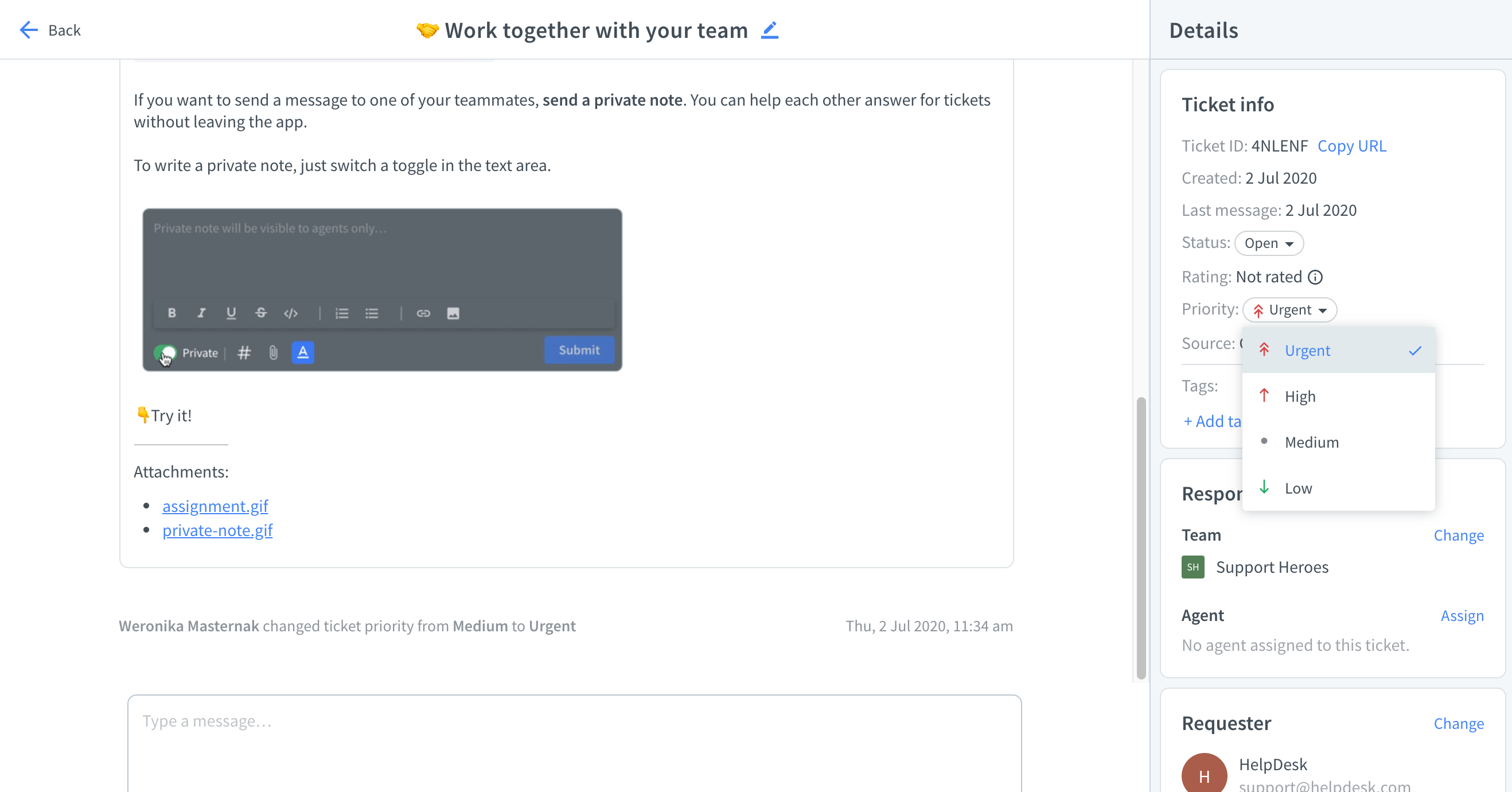Click the assignment.gif attachment link

coord(215,505)
